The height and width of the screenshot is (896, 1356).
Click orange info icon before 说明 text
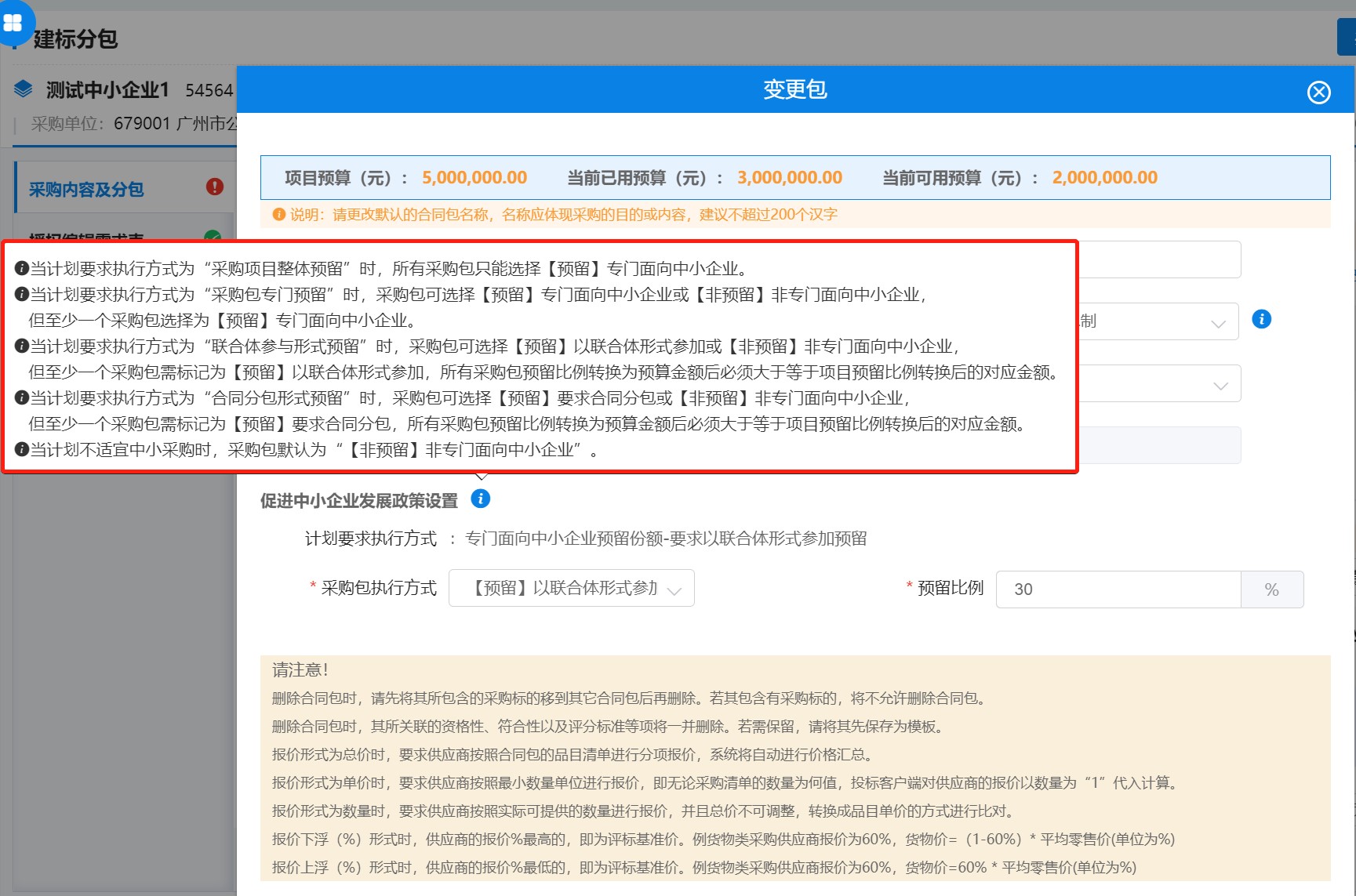[278, 215]
